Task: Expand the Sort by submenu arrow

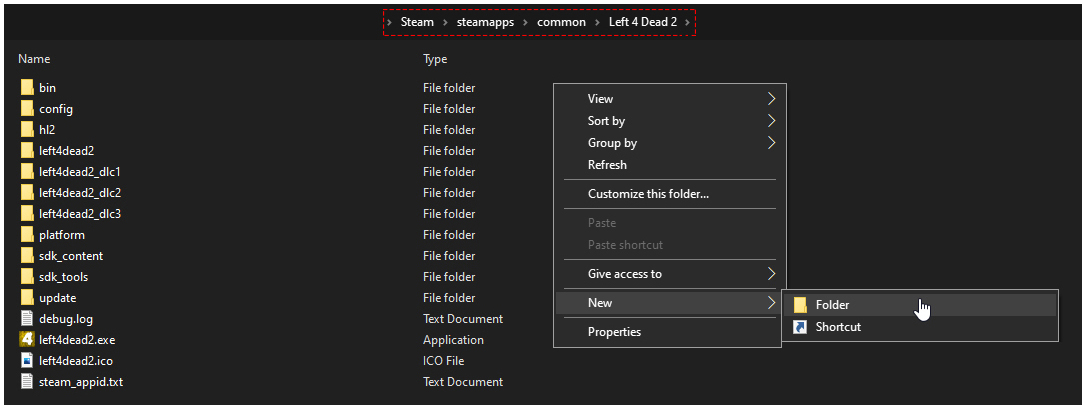Action: (x=771, y=121)
